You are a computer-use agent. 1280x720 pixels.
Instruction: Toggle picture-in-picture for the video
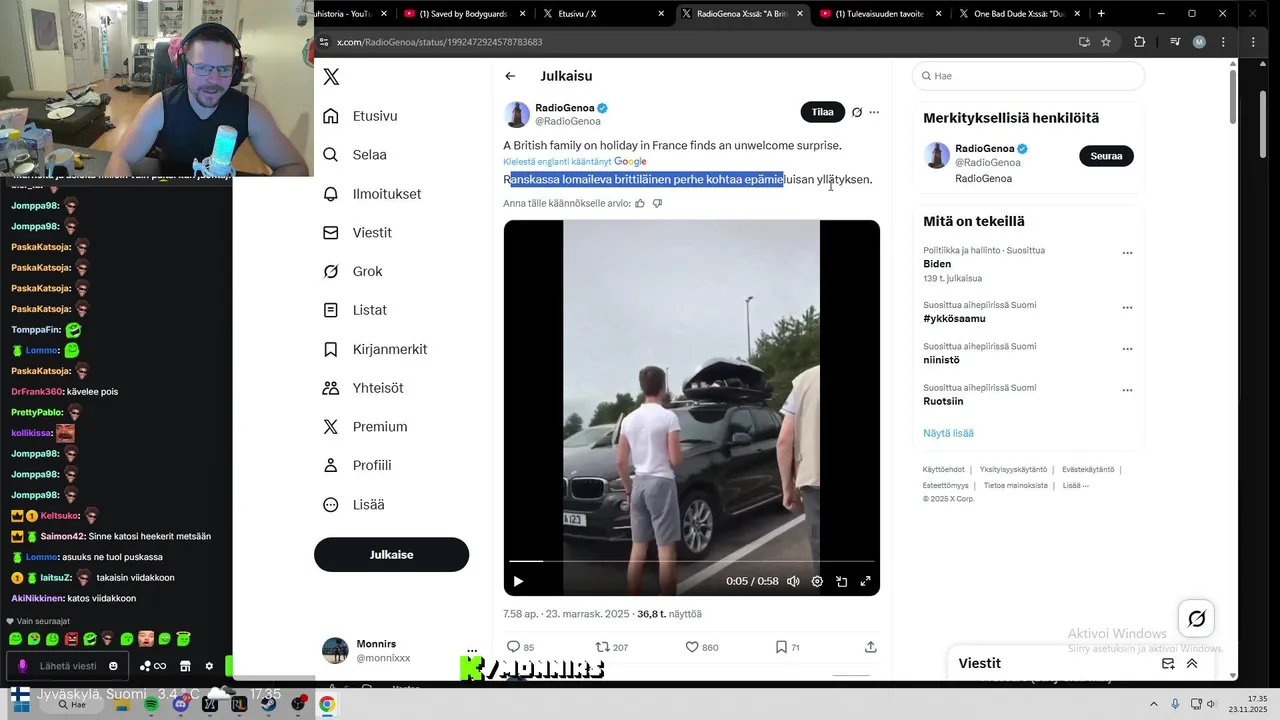pyautogui.click(x=841, y=581)
